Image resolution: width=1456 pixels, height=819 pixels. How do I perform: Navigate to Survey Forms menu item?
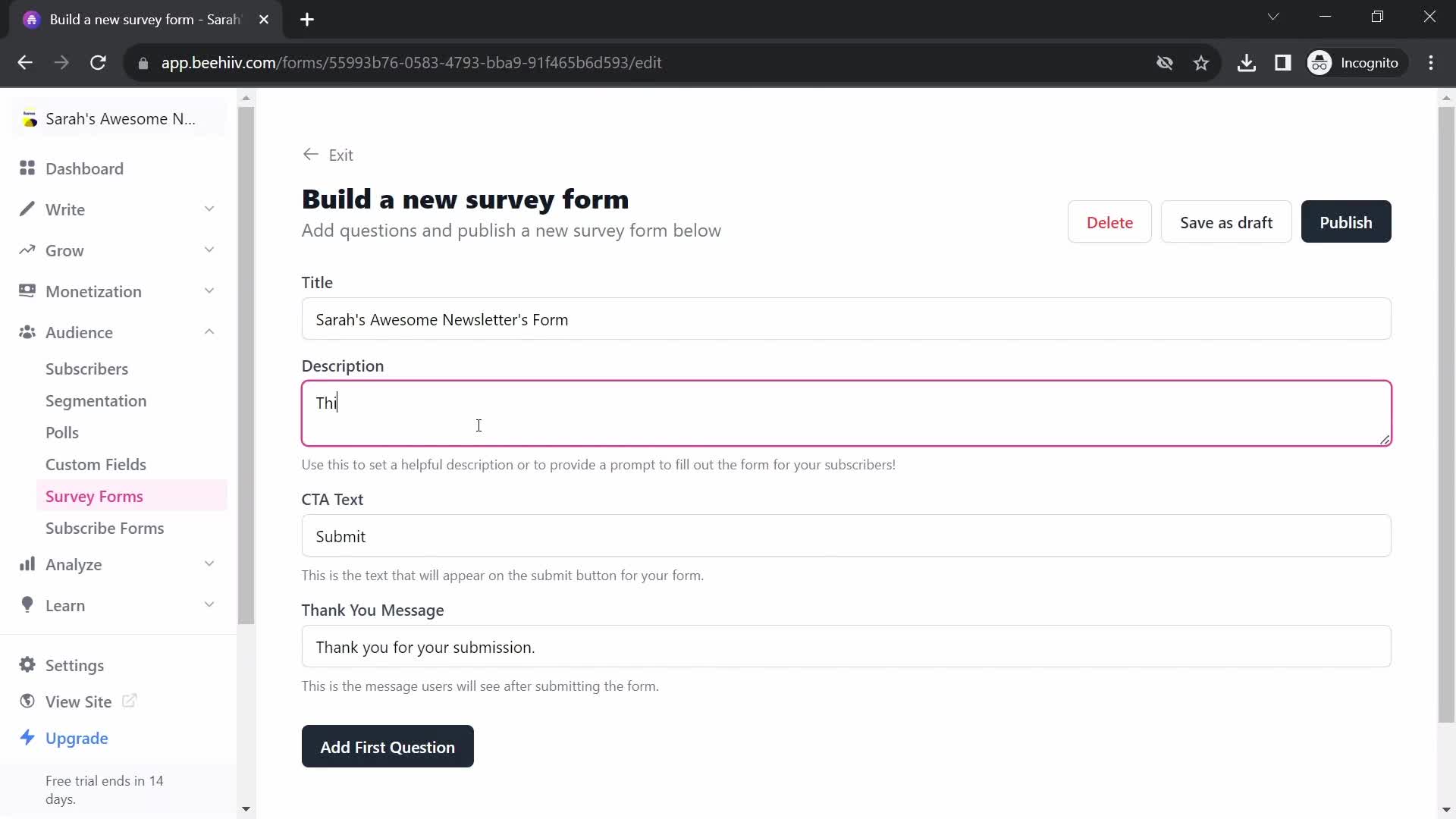point(94,496)
